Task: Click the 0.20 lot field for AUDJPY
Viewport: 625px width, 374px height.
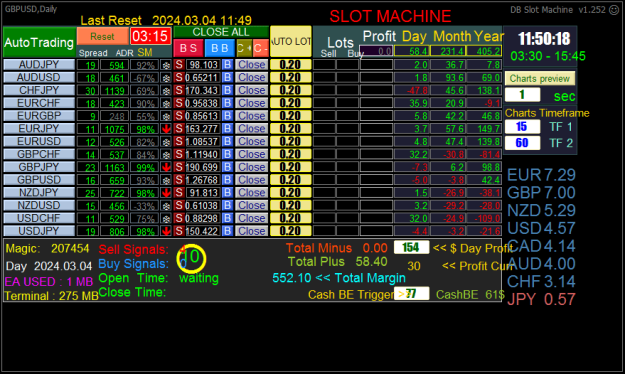Action: (x=291, y=65)
